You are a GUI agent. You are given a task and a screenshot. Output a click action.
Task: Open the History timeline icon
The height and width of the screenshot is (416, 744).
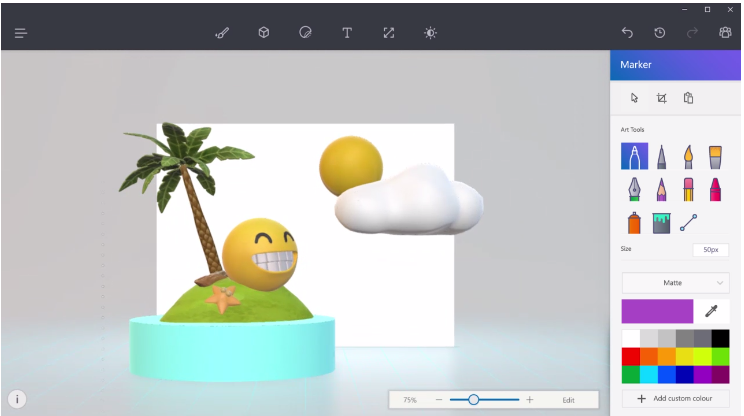coord(660,33)
